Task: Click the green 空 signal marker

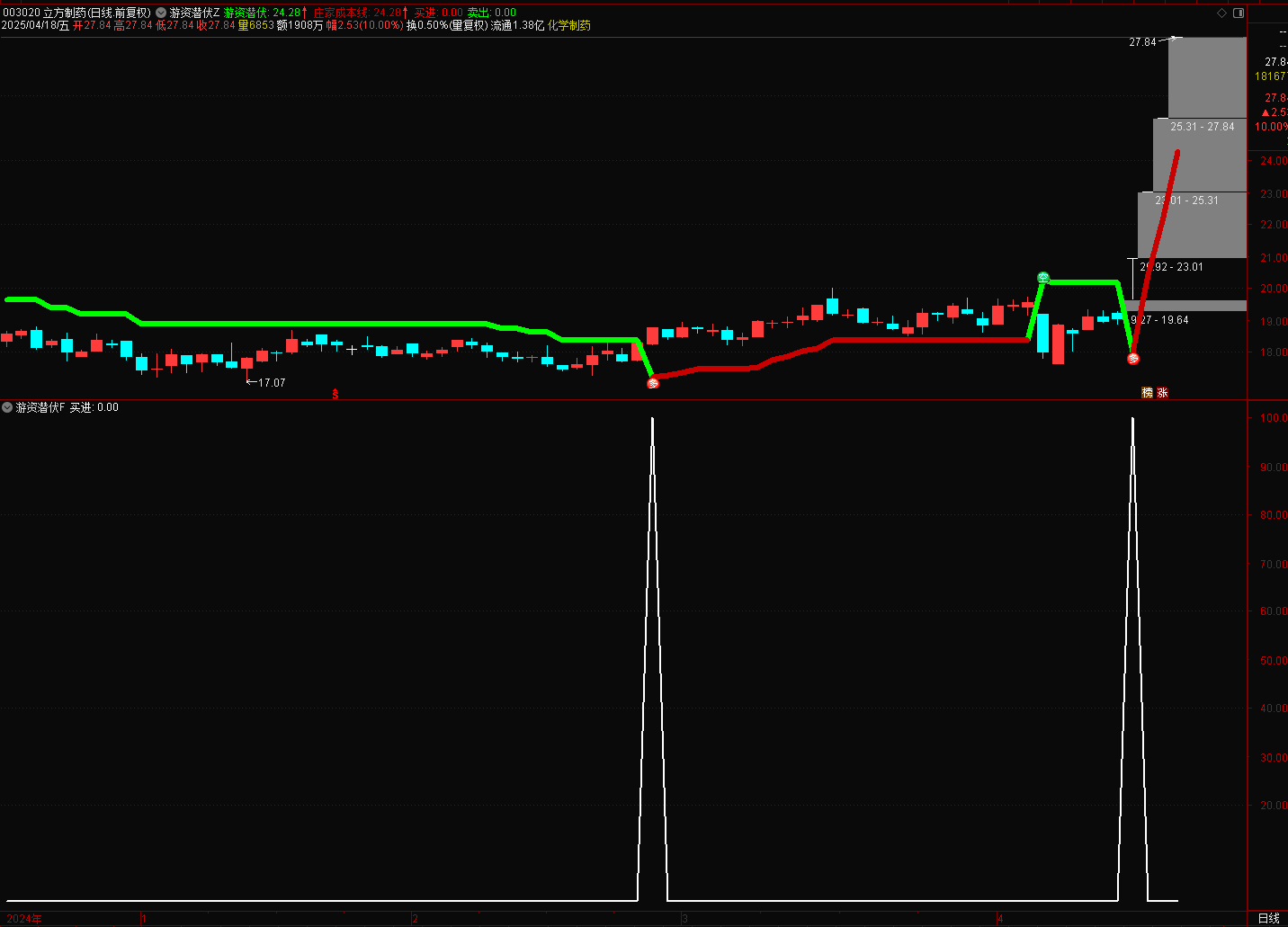Action: pos(1043,278)
